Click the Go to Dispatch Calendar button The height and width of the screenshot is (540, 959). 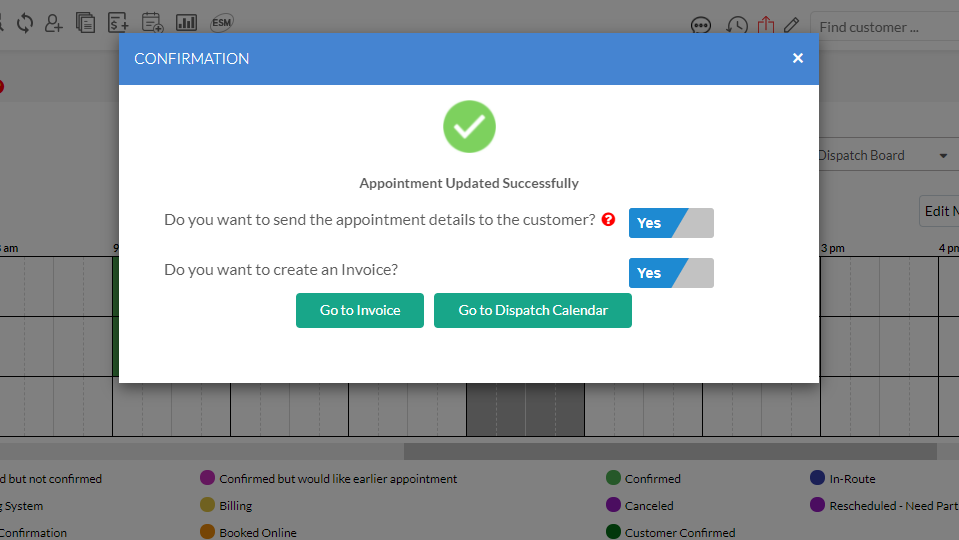533,310
